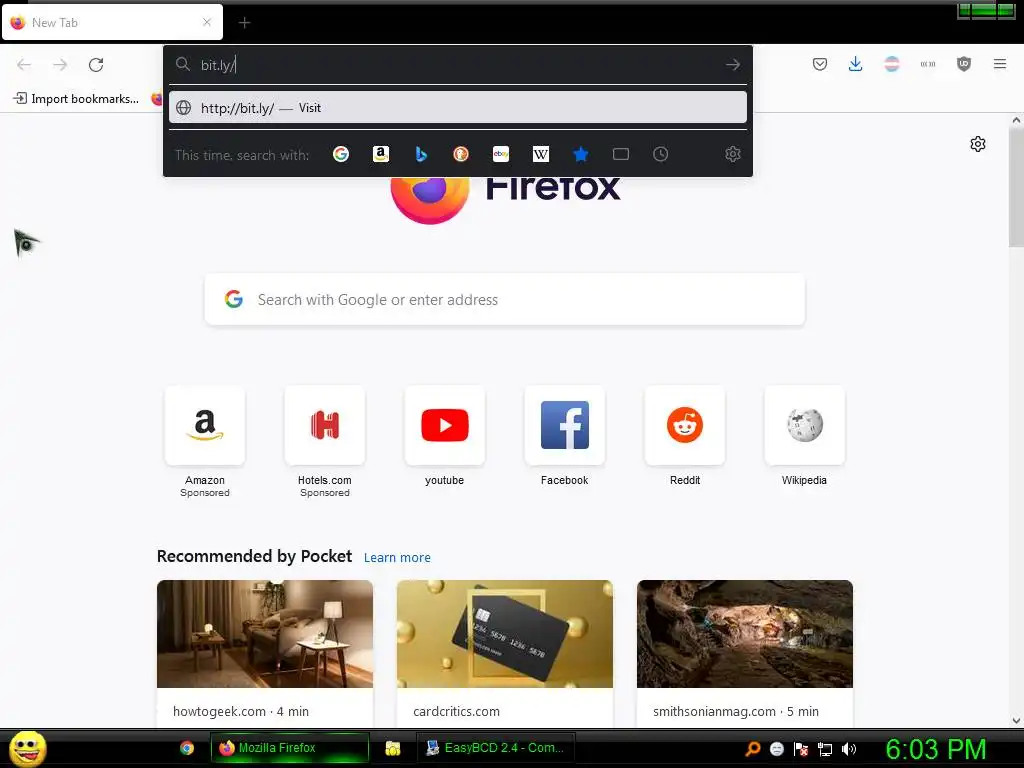Click the wave-bars extension icon

click(928, 64)
